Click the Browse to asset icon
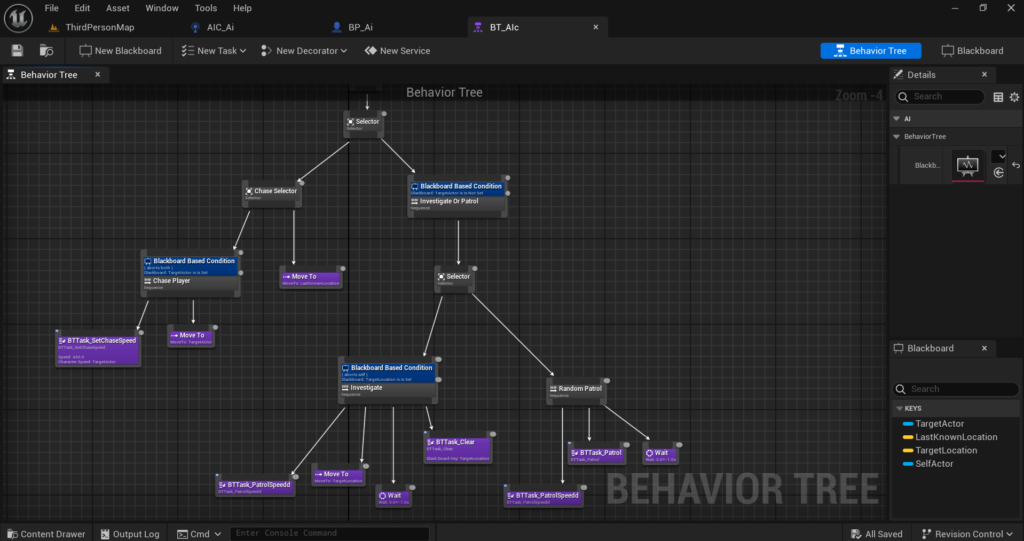Viewport: 1024px width, 541px height. point(46,50)
